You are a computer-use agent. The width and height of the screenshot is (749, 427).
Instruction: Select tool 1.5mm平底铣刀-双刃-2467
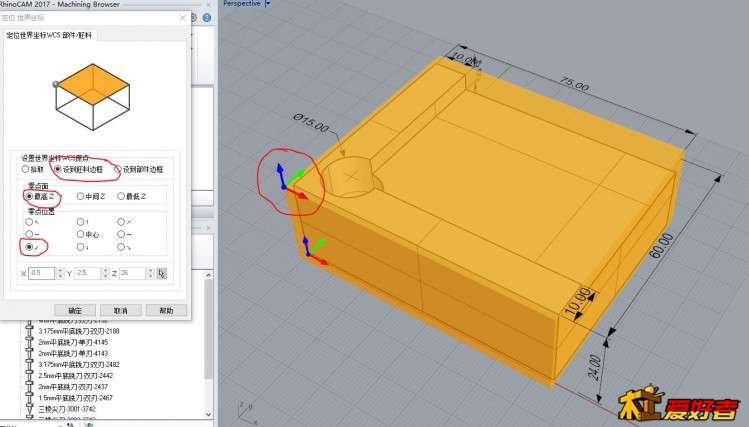tap(75, 398)
